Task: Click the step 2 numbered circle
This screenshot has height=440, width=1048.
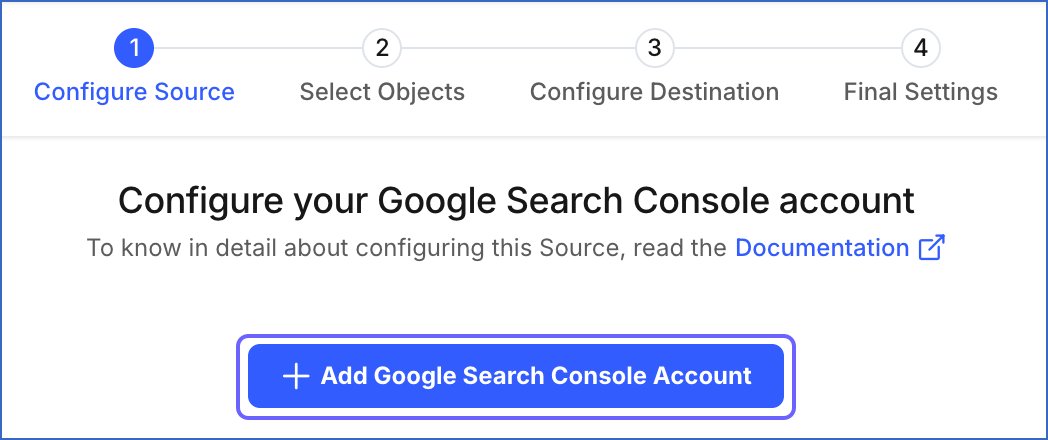Action: coord(382,47)
